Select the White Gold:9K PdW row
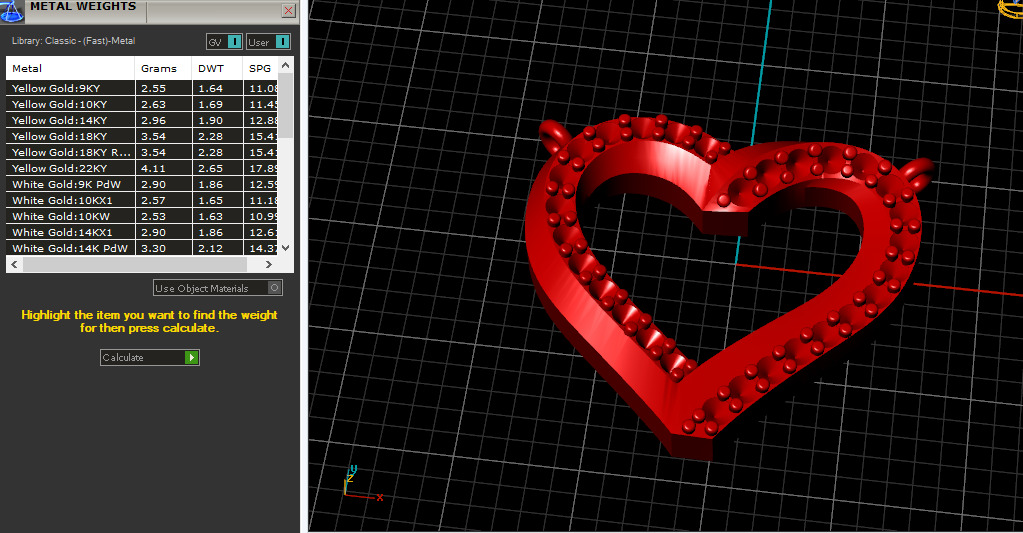The width and height of the screenshot is (1023, 533). [142, 184]
